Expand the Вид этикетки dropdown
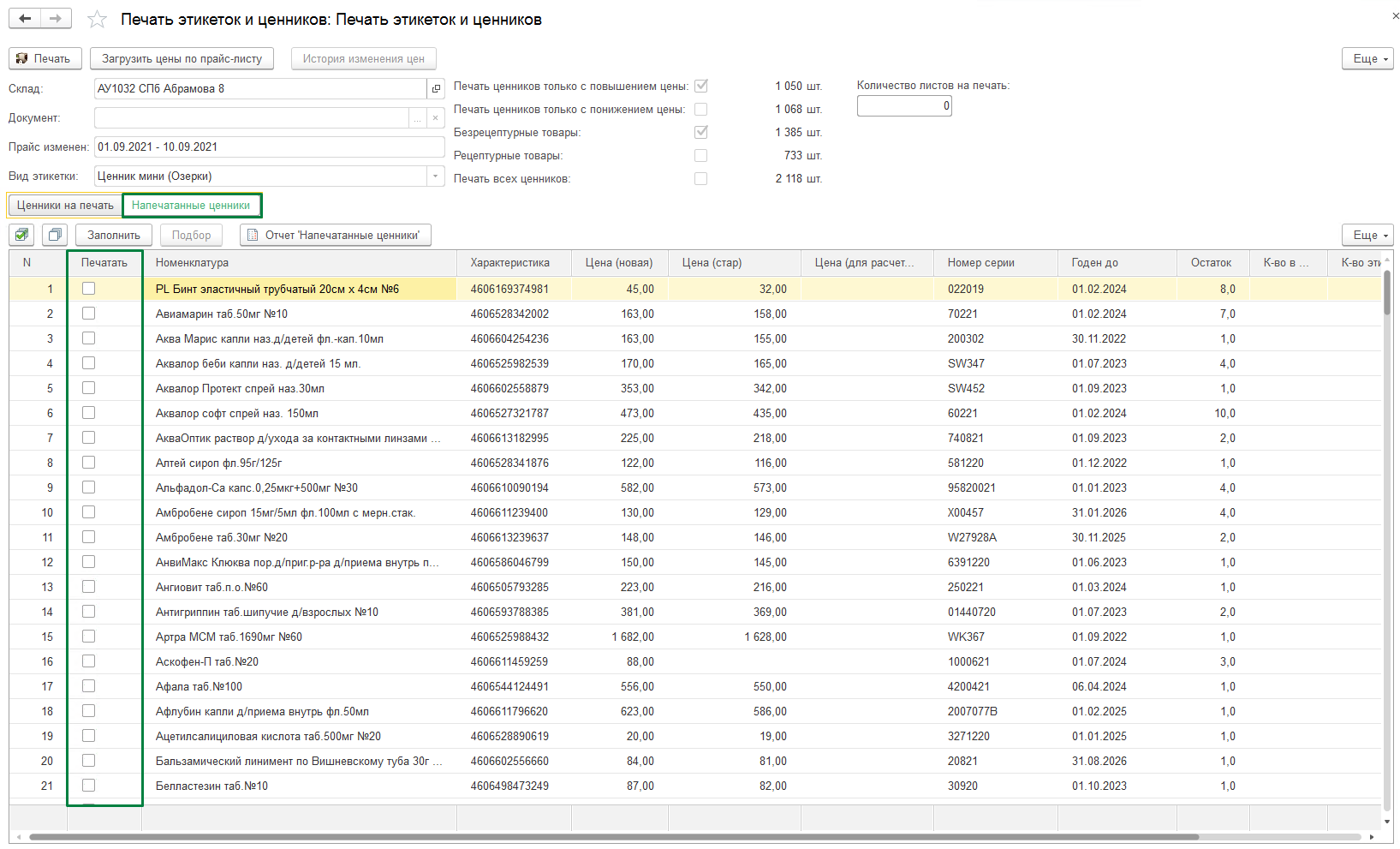 point(435,176)
